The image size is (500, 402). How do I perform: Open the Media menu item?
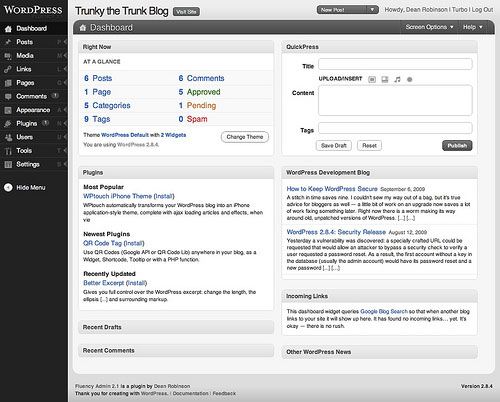coord(25,56)
